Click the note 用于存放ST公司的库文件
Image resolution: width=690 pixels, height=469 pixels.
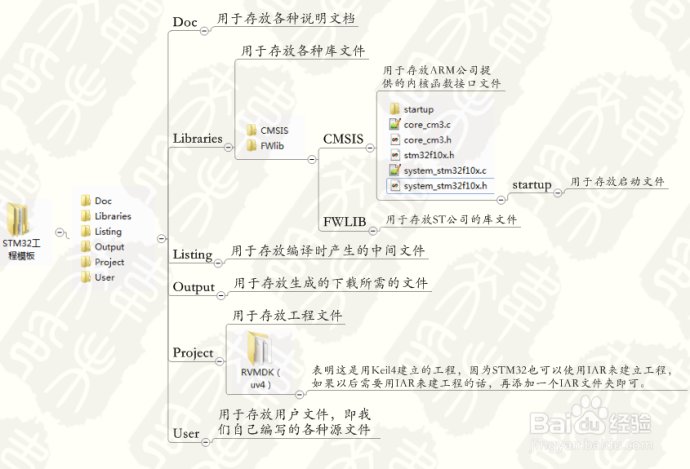451,220
